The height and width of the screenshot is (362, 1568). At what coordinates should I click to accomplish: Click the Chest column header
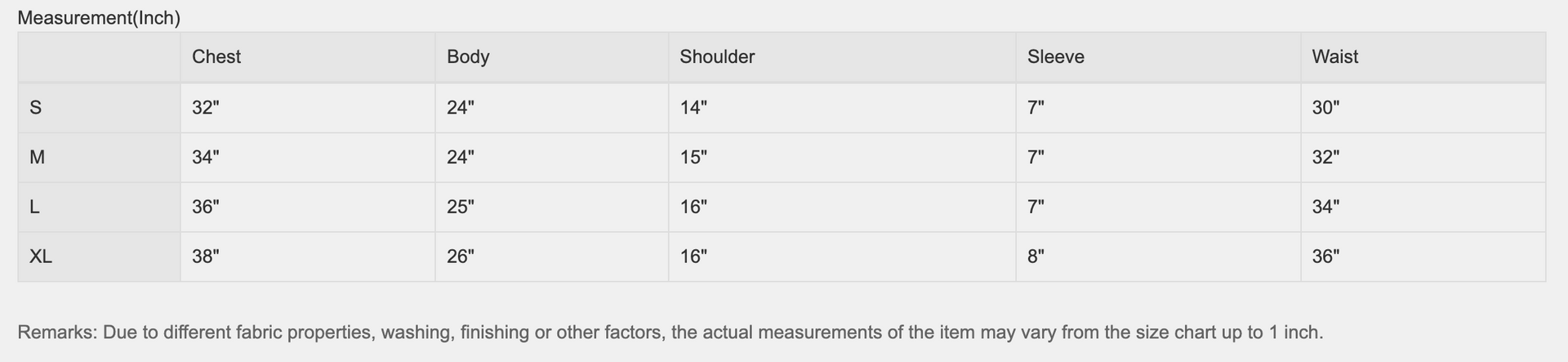(x=216, y=56)
